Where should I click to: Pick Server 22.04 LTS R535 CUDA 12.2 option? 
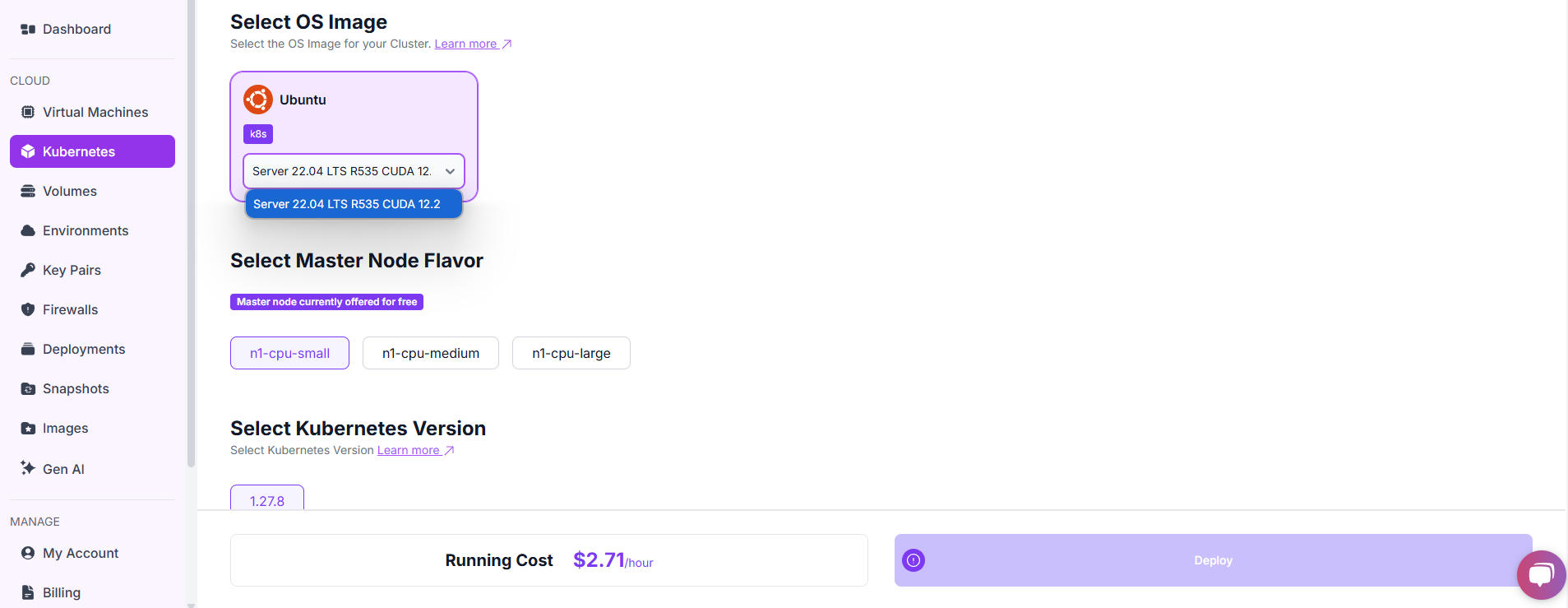354,204
